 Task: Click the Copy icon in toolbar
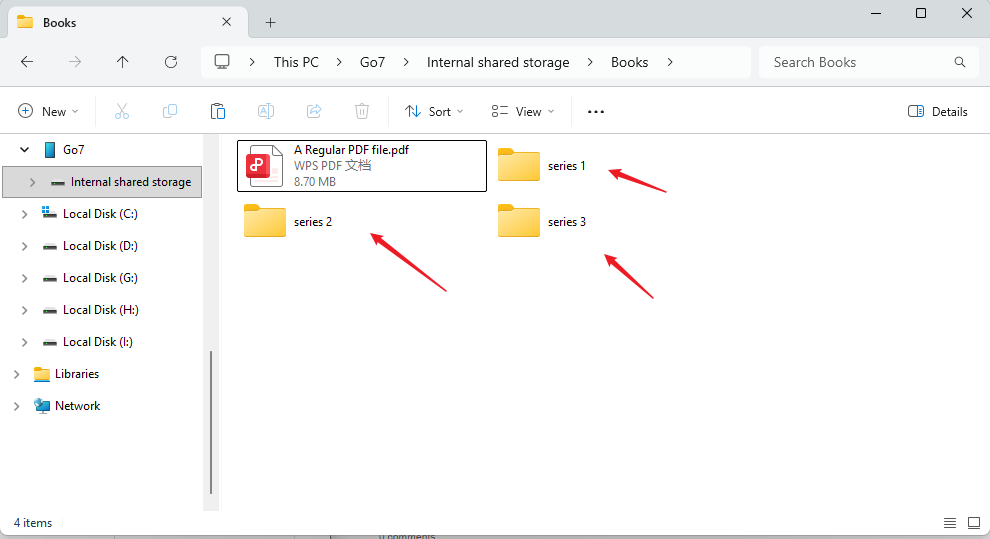(170, 112)
